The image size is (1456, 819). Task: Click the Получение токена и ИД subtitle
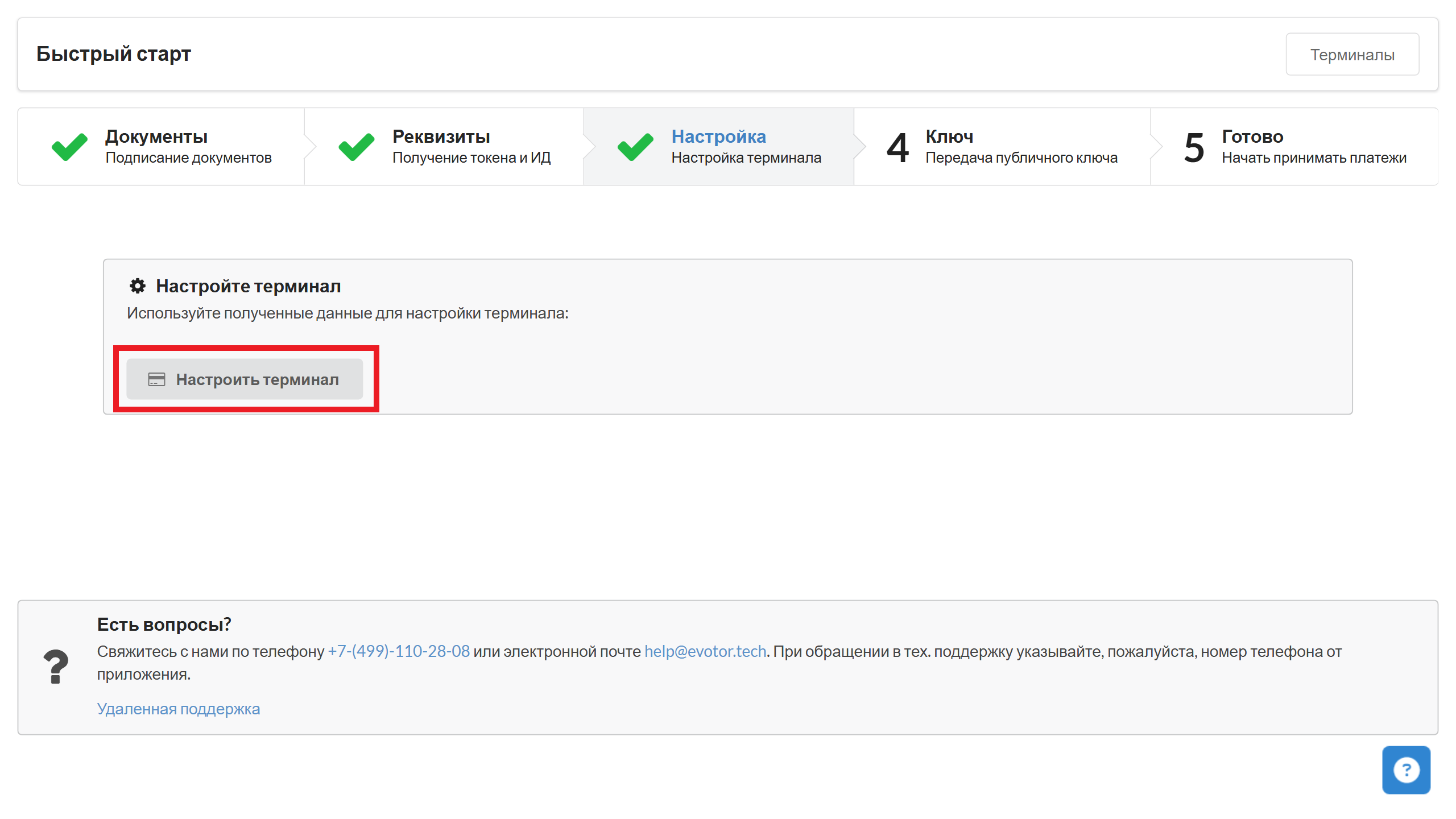pos(471,158)
